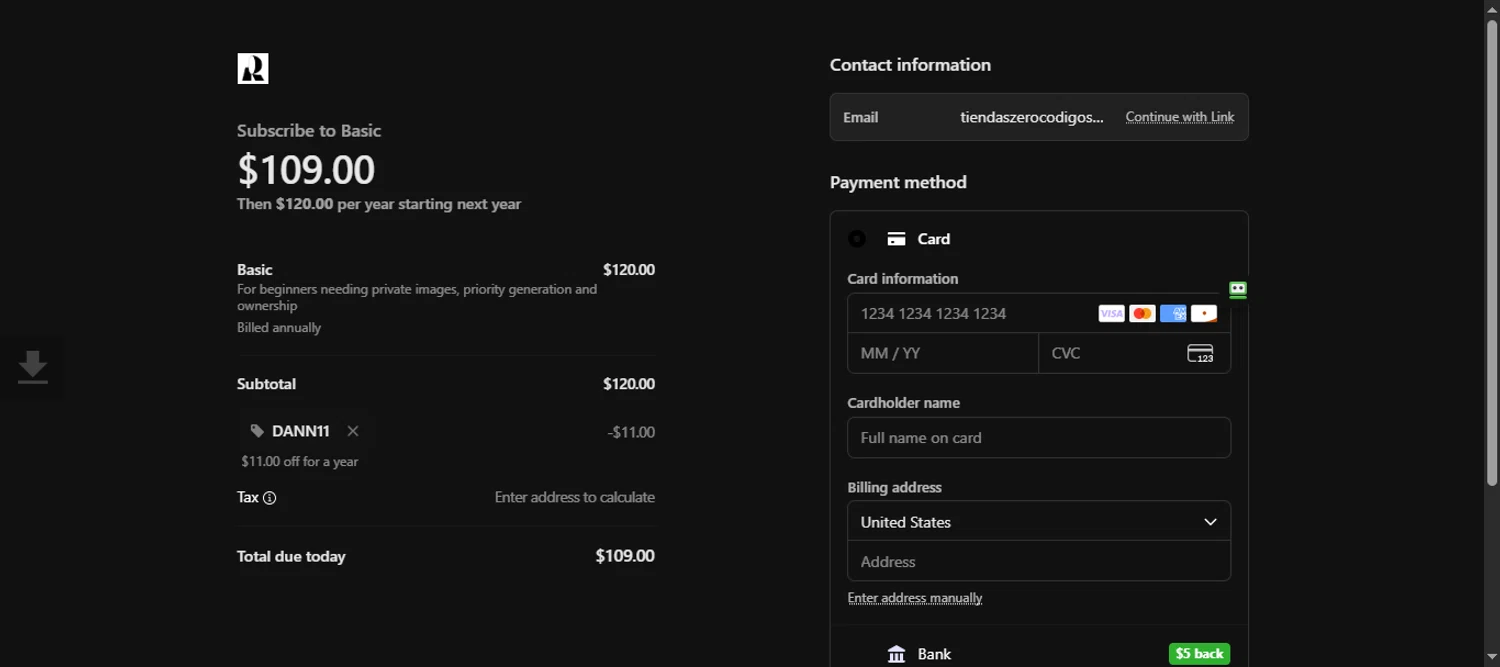Screen dimensions: 1500x667
Task: Click the merchant logo at top left
Action: (x=252, y=69)
